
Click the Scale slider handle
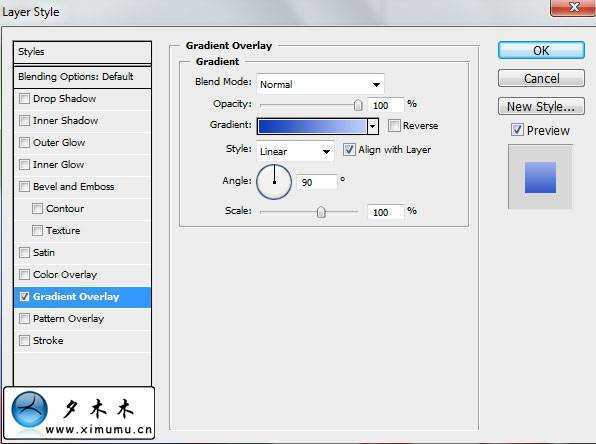(321, 212)
